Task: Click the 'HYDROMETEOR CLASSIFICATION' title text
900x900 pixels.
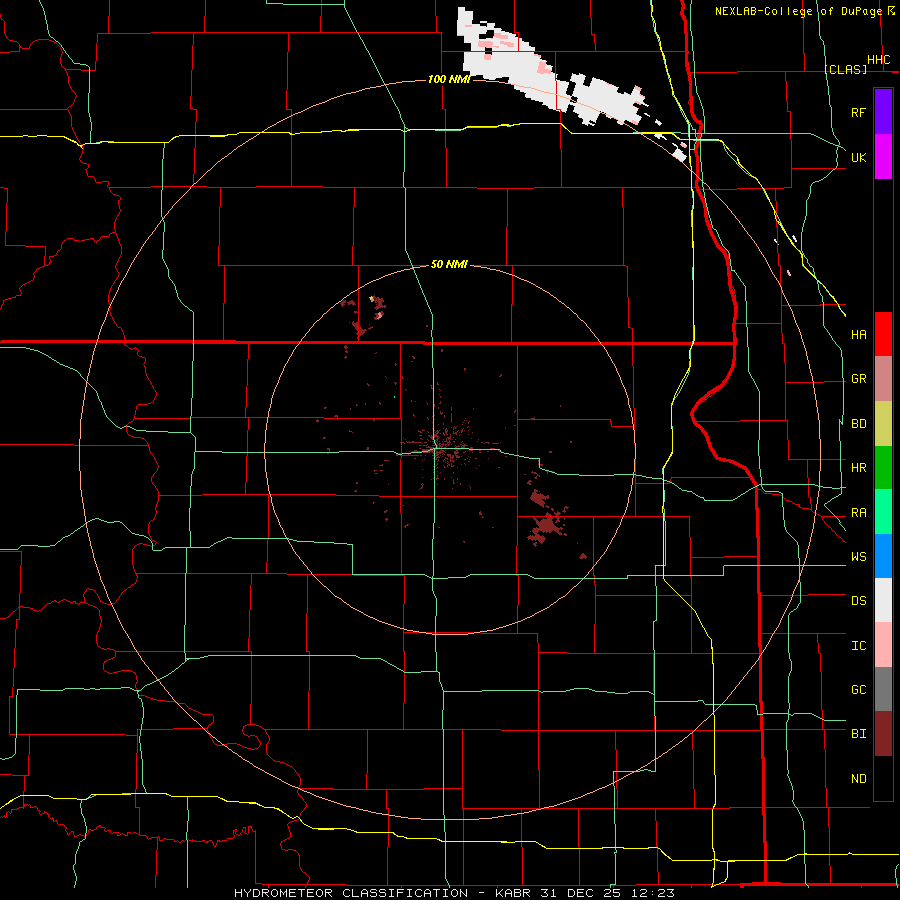Action: point(351,893)
